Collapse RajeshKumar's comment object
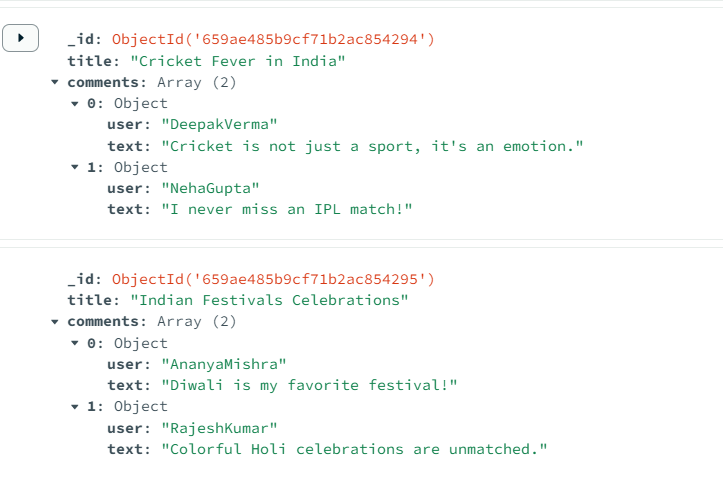 tap(75, 407)
